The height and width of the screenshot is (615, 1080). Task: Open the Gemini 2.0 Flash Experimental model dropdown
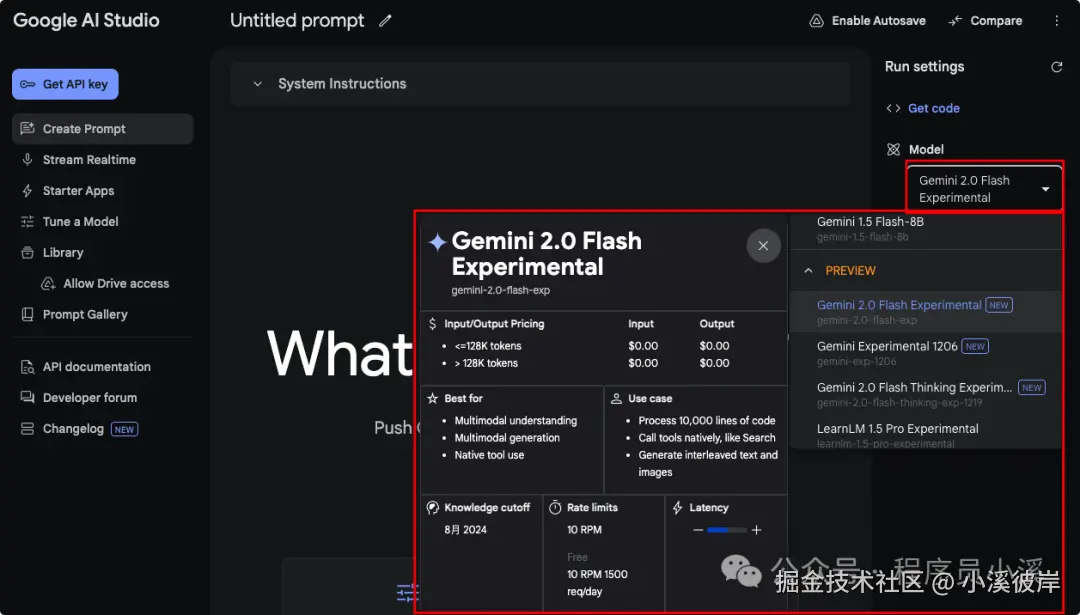[x=985, y=189]
